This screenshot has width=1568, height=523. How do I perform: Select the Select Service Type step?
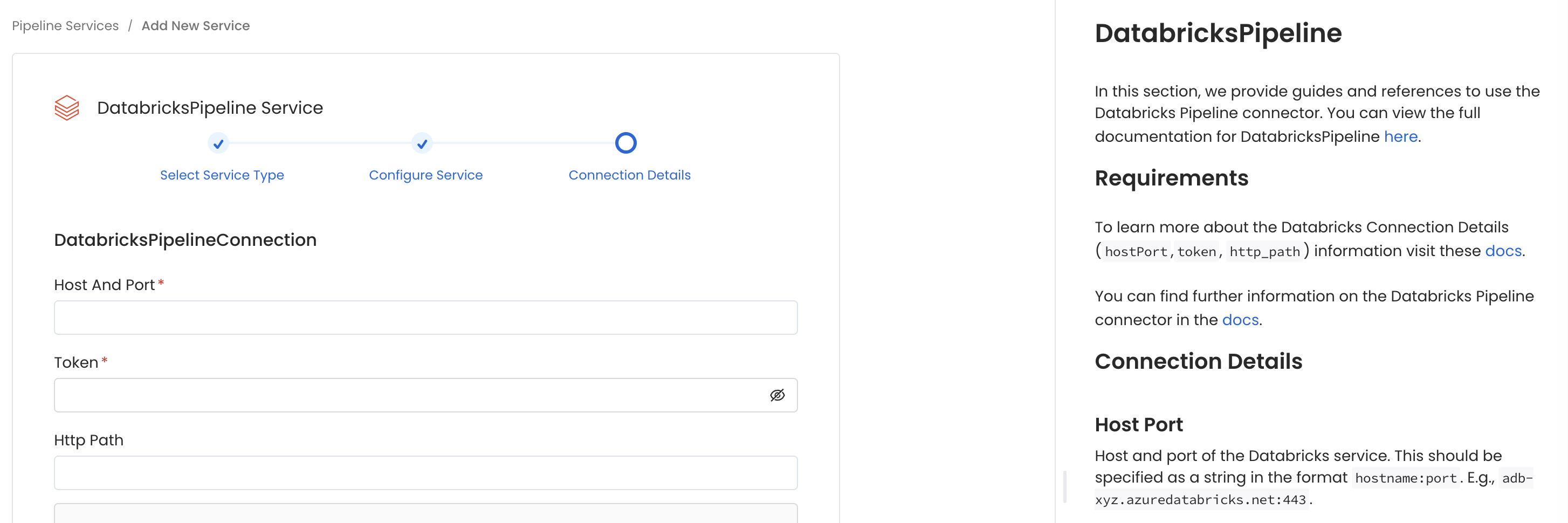[222, 175]
